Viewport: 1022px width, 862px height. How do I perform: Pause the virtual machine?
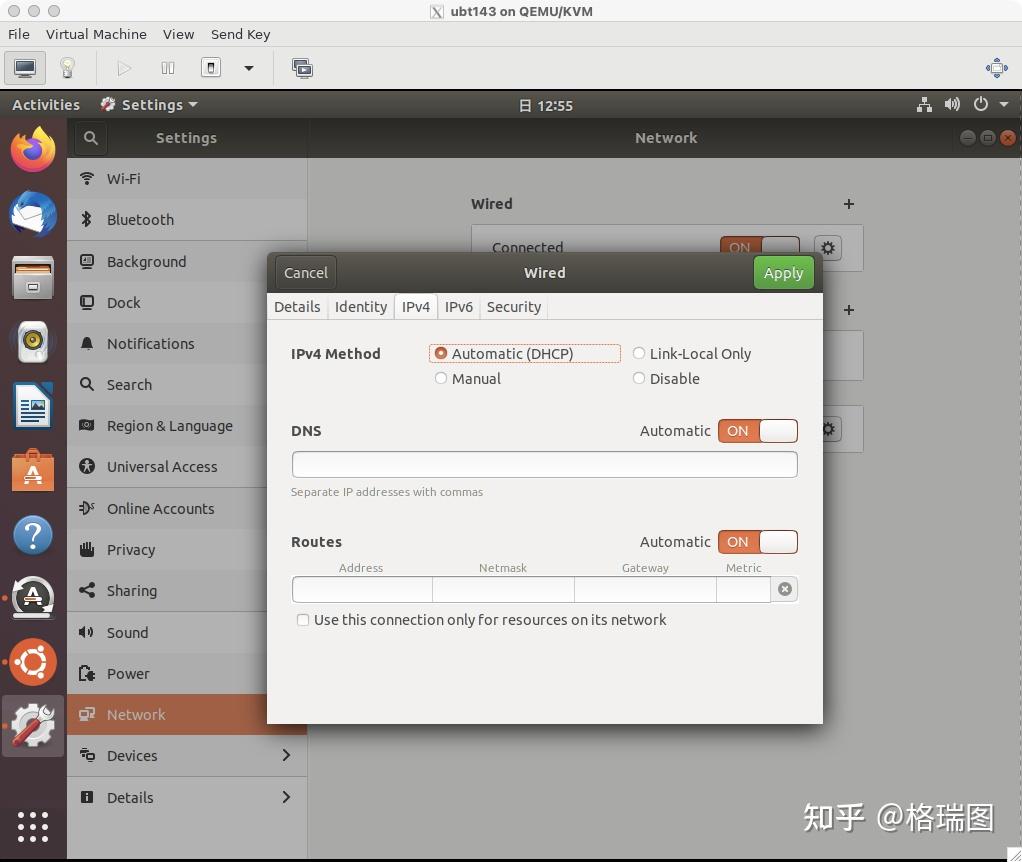tap(167, 68)
